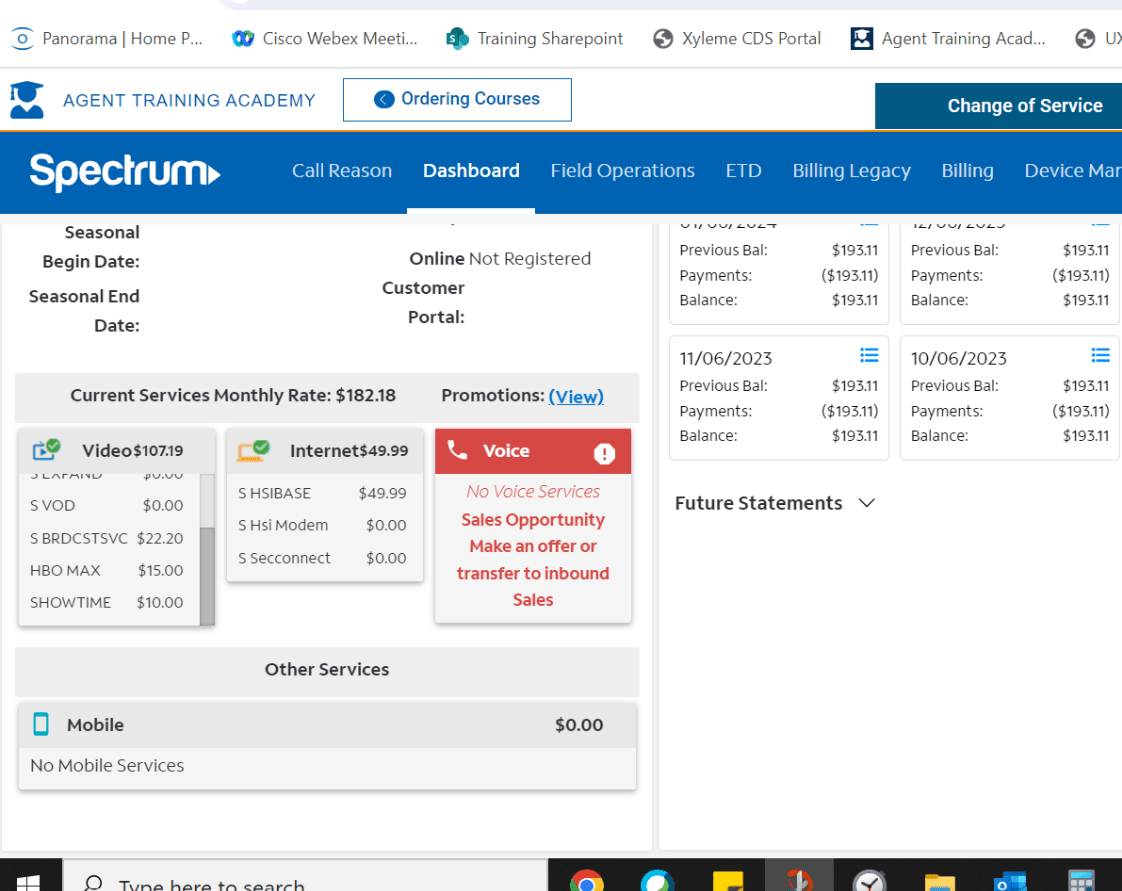Switch to the Field Operations tab

622,171
